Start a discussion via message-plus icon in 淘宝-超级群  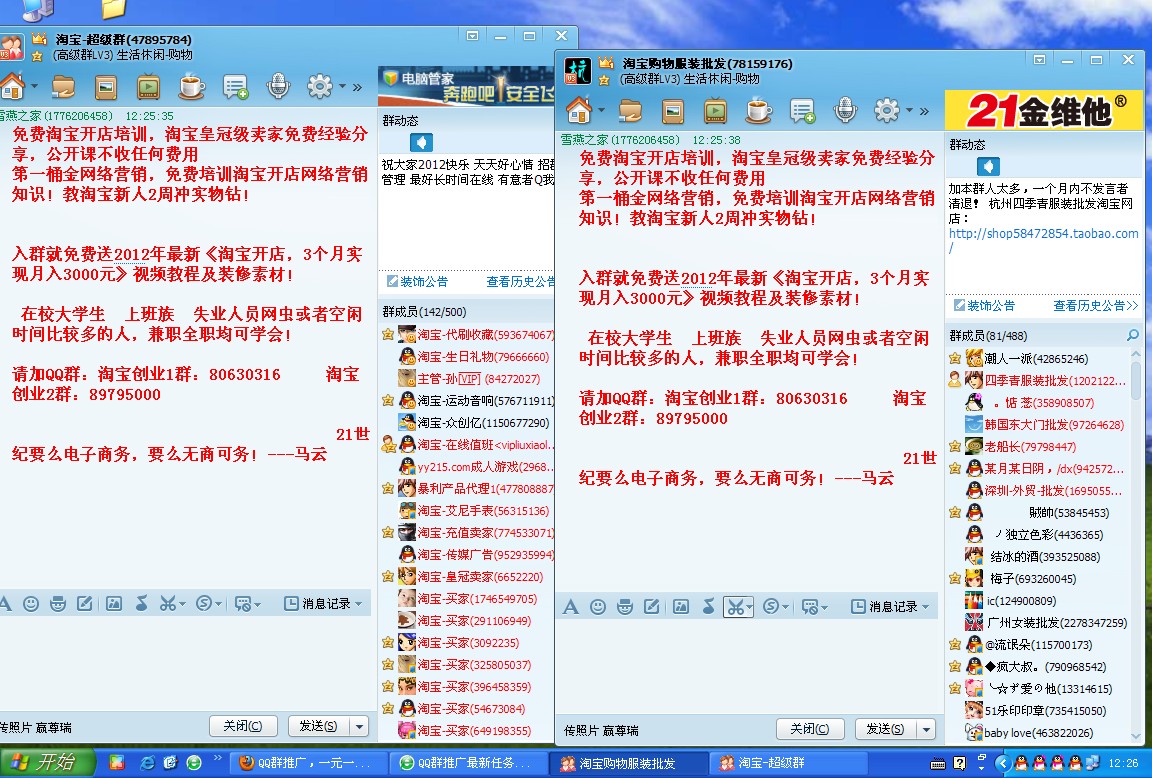(236, 87)
